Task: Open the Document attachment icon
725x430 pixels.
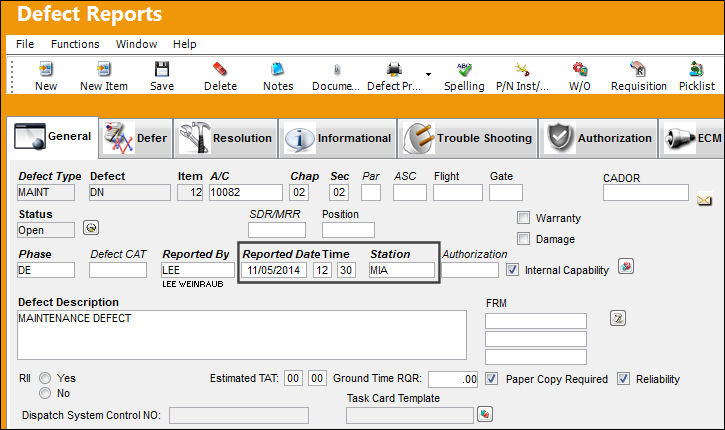Action: point(337,70)
